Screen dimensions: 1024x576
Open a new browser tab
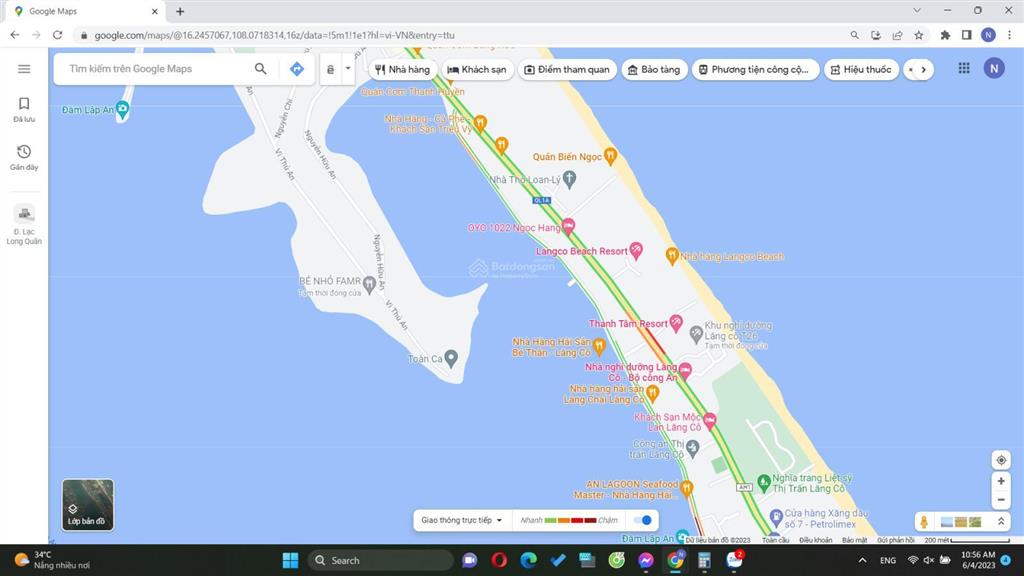[x=180, y=11]
